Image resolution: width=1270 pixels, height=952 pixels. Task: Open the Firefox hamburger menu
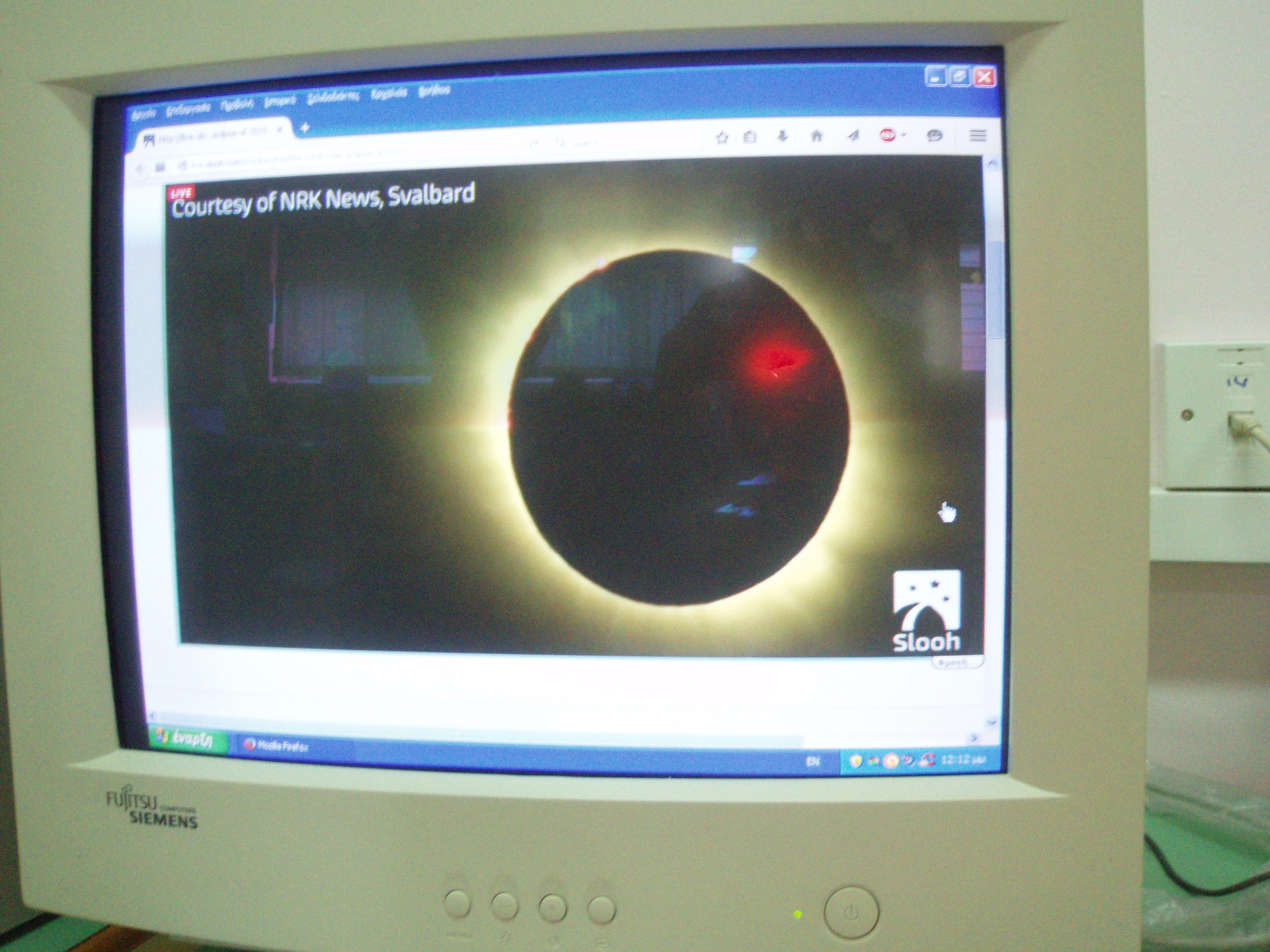[977, 135]
